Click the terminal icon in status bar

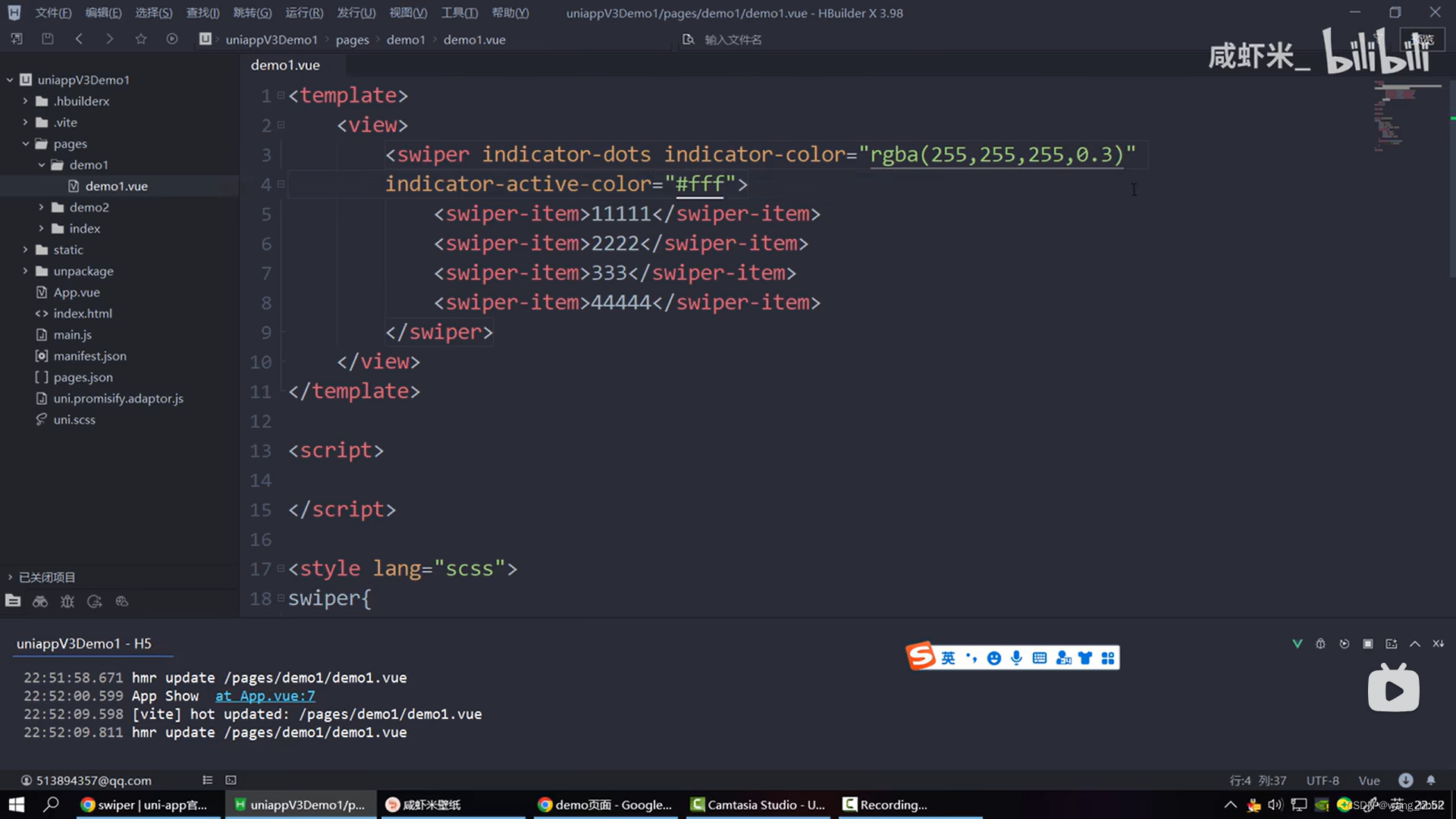(231, 780)
